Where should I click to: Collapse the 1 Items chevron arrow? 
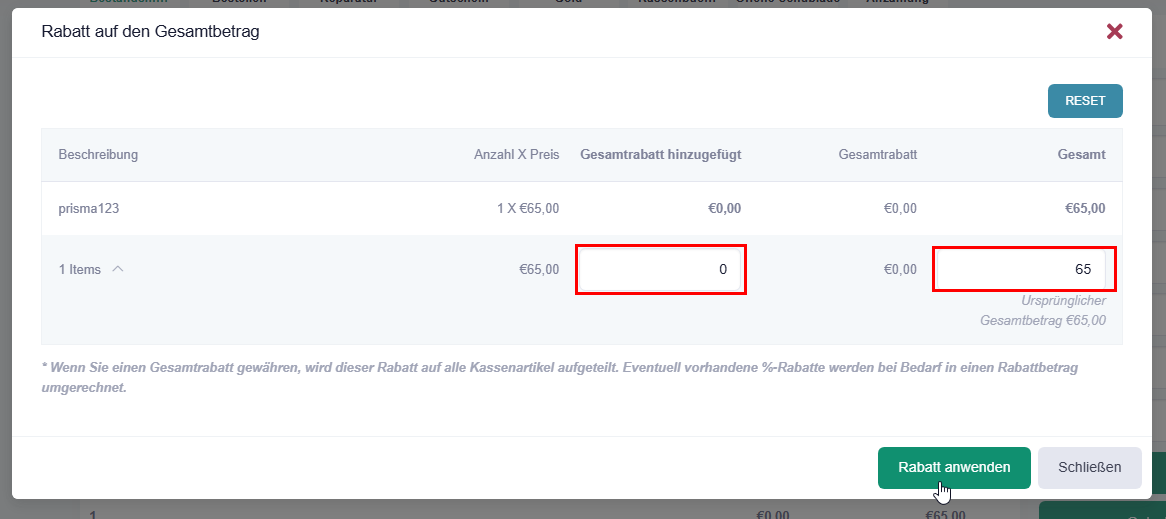(117, 269)
